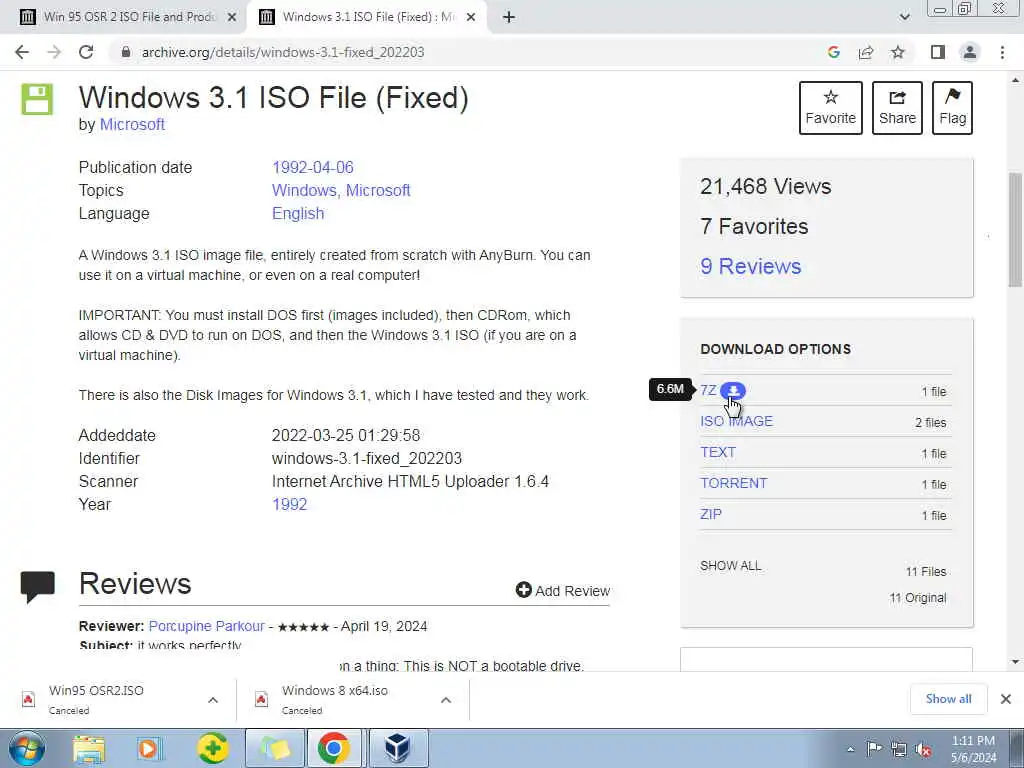Open reviewer Porcupine Parkour profile

point(206,626)
